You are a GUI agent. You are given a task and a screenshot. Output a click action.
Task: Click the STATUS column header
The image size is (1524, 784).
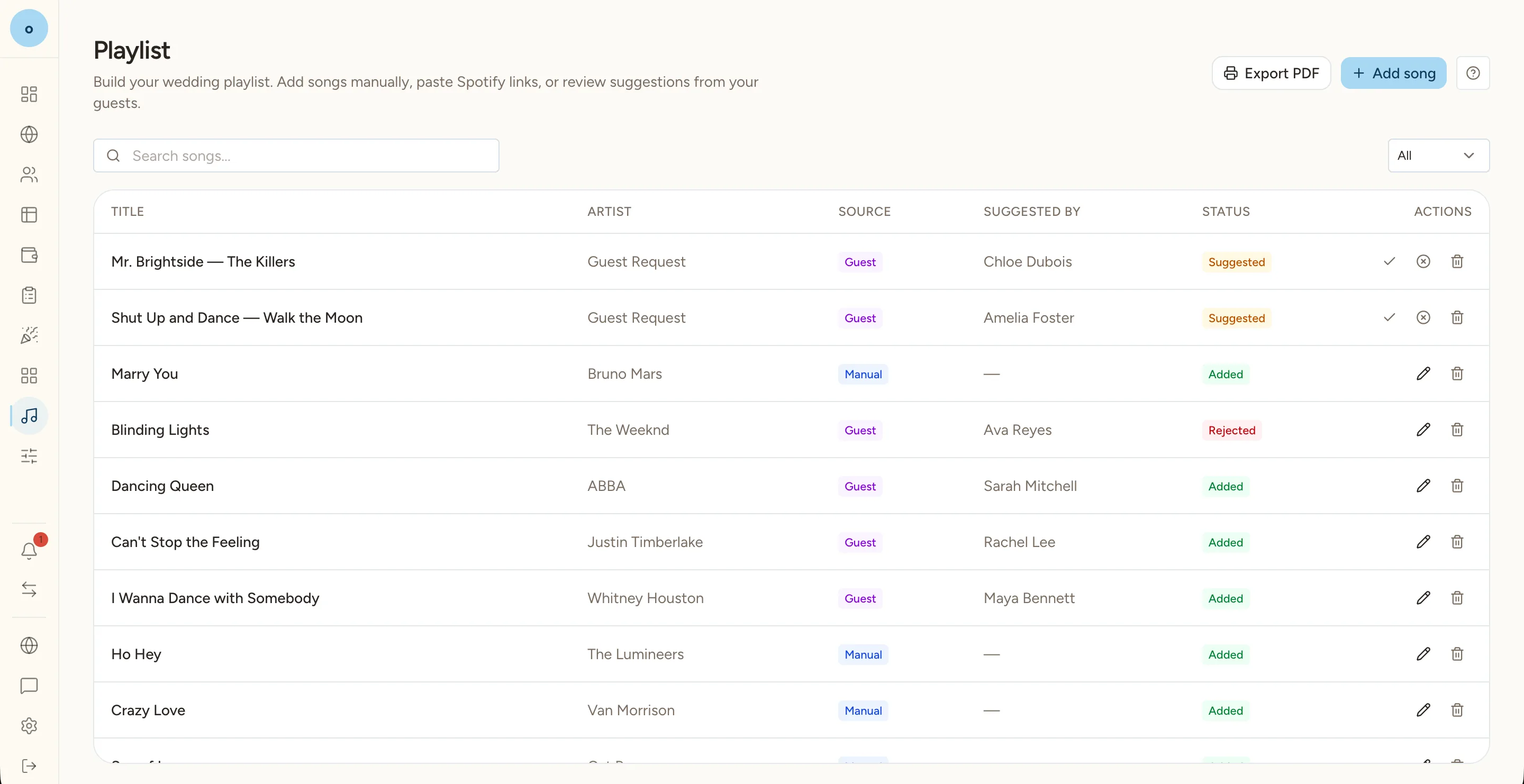click(x=1226, y=212)
